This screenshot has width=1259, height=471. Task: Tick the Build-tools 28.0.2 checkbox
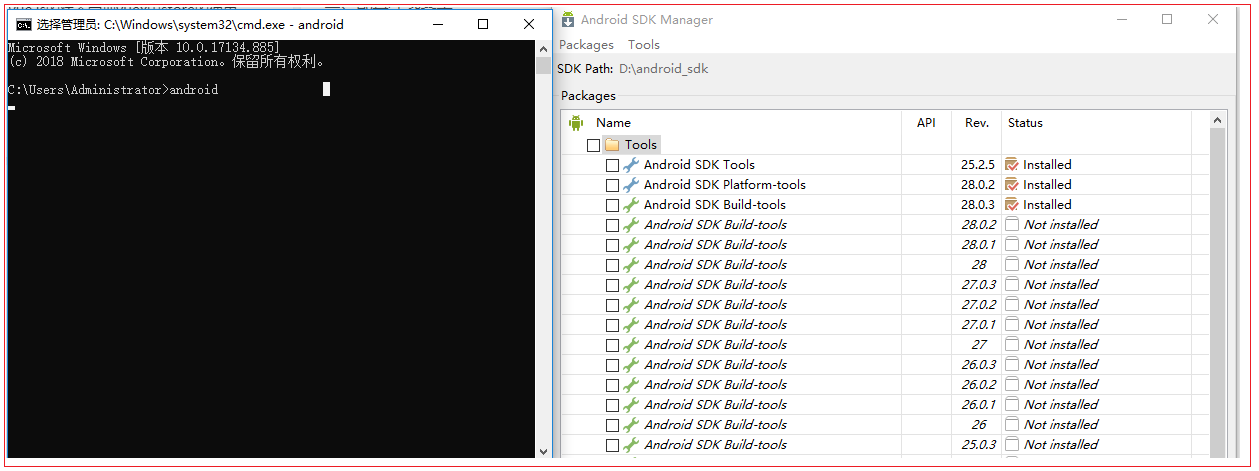click(612, 225)
